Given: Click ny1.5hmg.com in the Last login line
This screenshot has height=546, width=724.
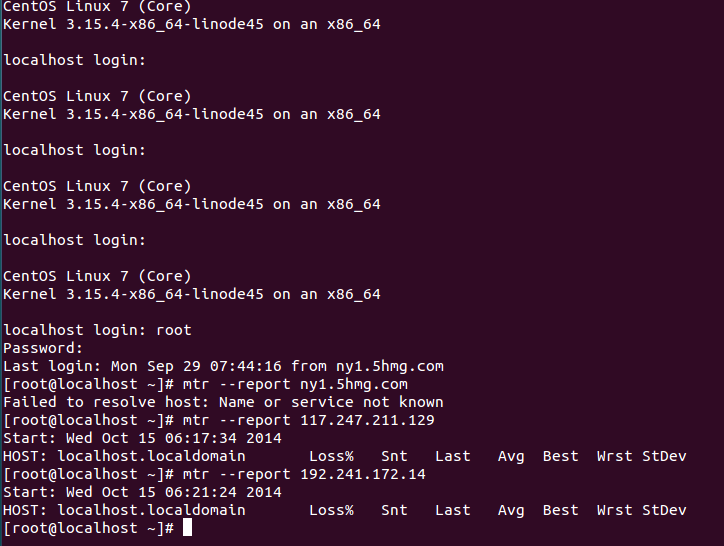Looking at the screenshot, I should pyautogui.click(x=390, y=366).
